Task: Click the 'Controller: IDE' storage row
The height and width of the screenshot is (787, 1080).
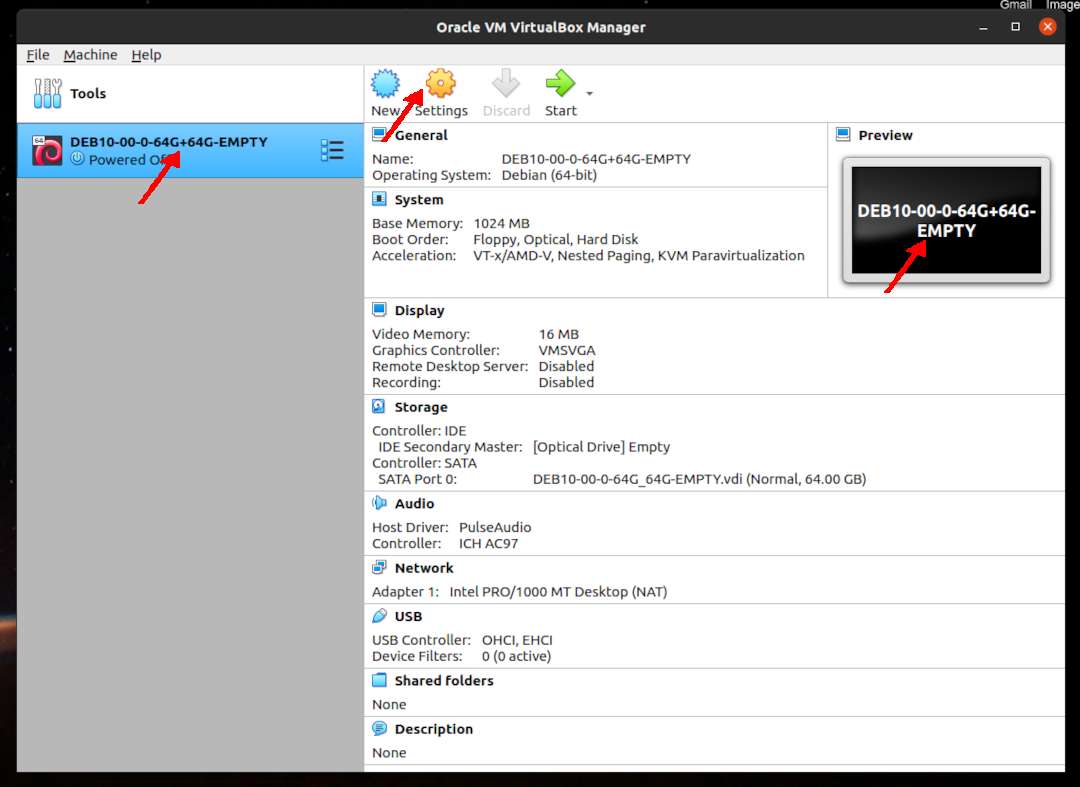Action: click(x=419, y=431)
